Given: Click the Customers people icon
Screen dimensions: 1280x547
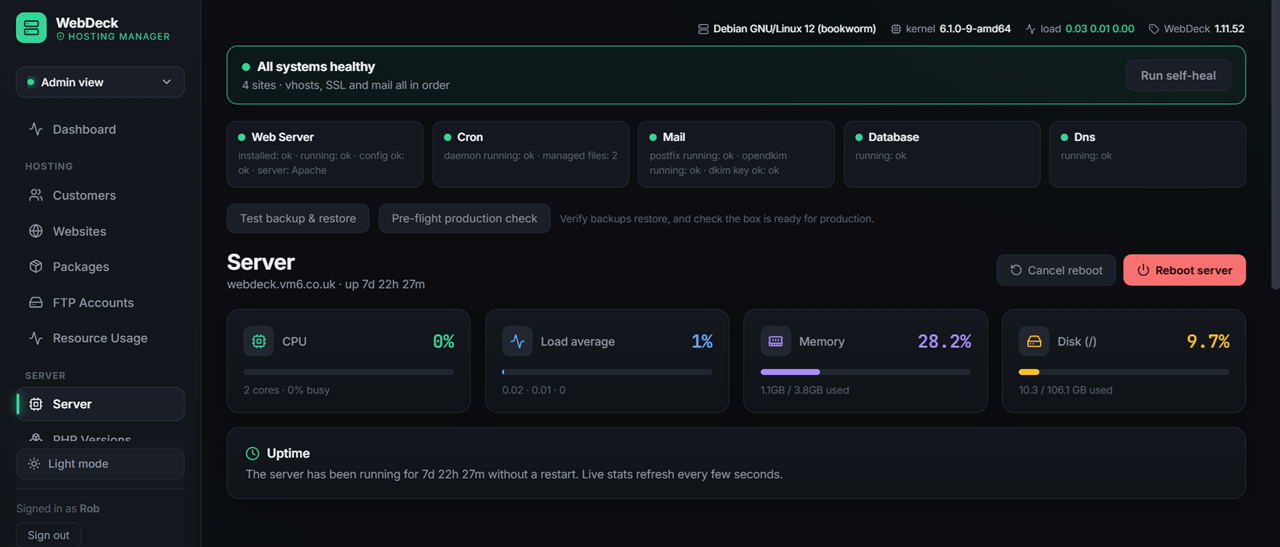Looking at the screenshot, I should tap(36, 195).
